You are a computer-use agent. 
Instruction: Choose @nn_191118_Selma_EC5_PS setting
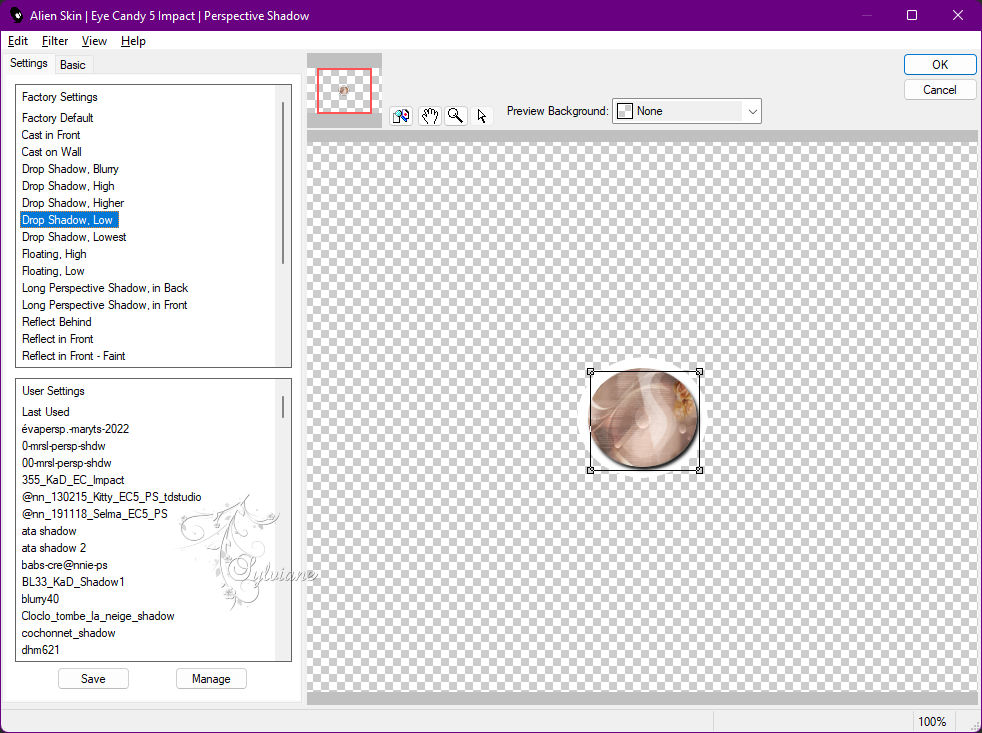tap(95, 513)
